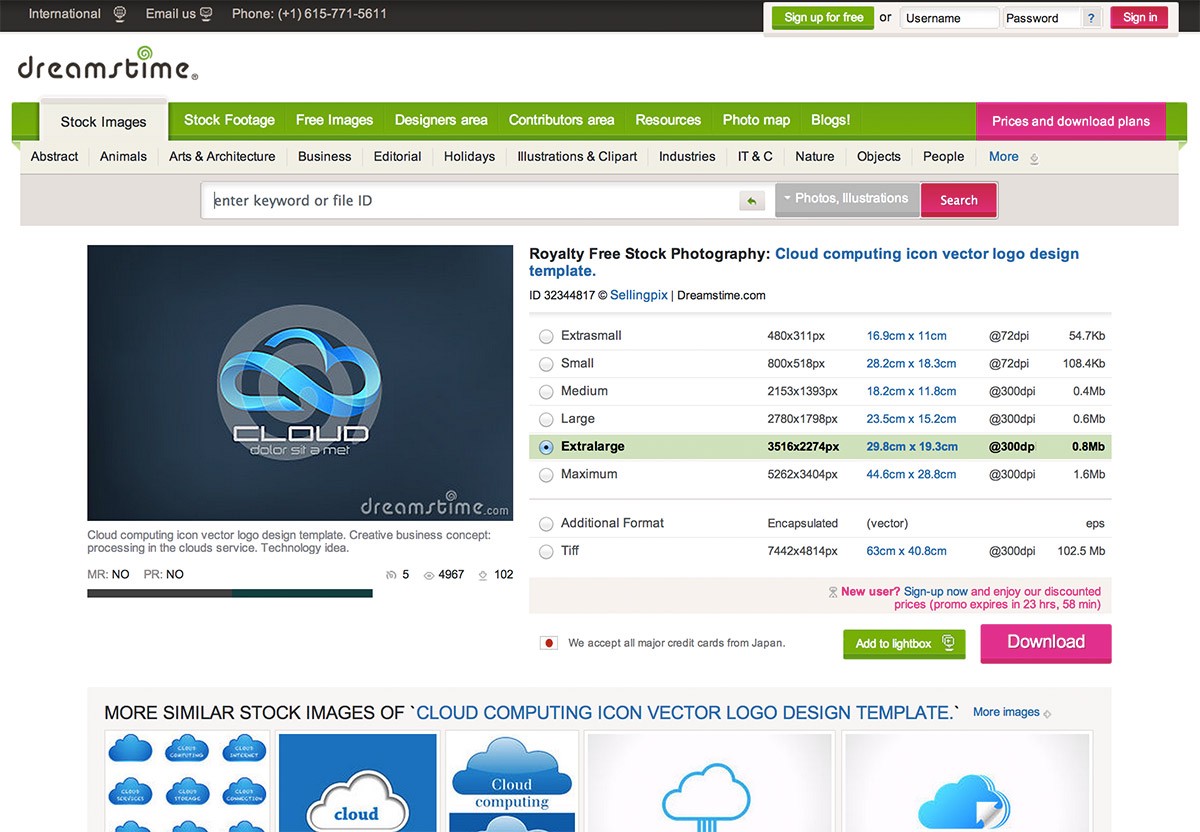1200x832 pixels.
Task: Click the Japan flag icon
Action: 548,643
